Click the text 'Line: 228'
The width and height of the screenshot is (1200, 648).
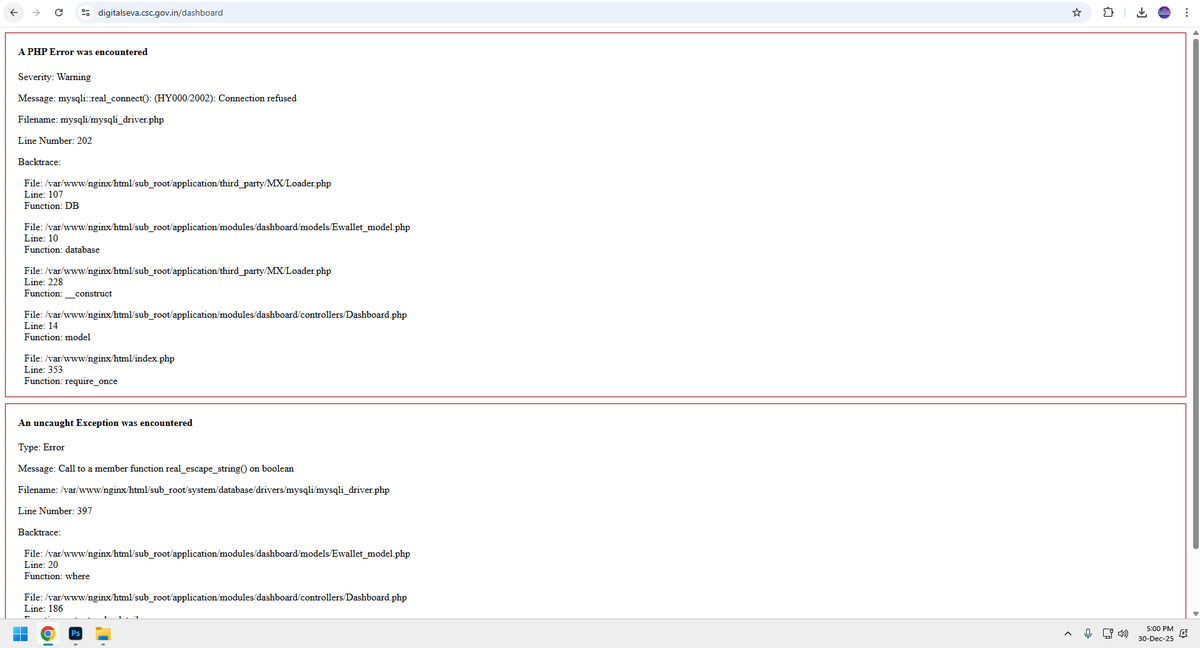(43, 282)
